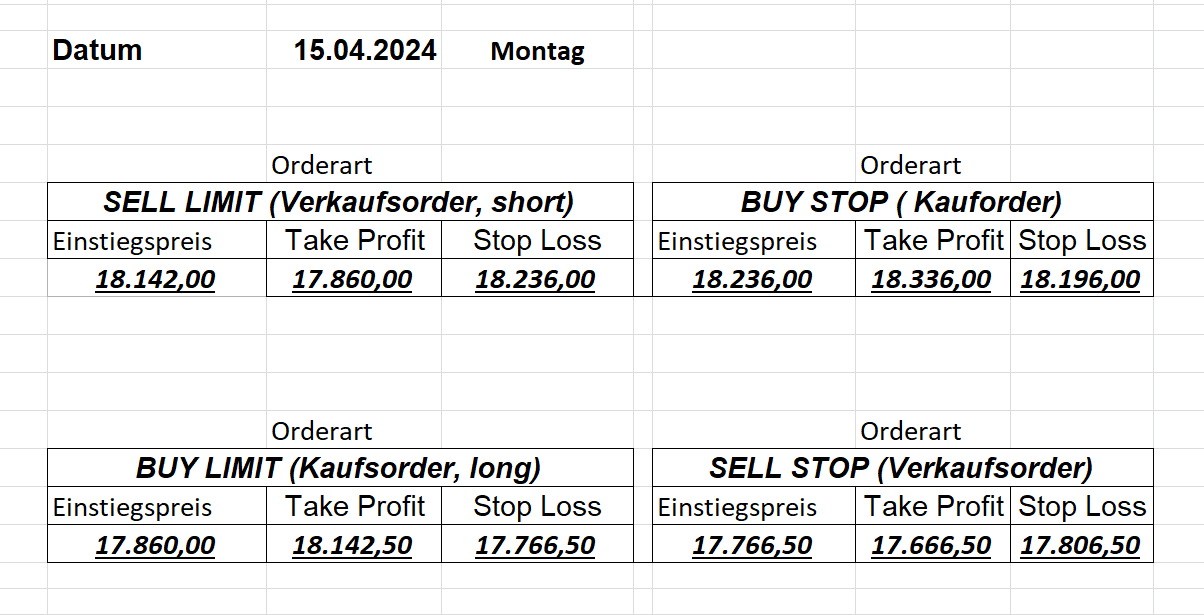Viewport: 1204px width, 615px height.
Task: Select SELL STOP stop loss 17.806,50
Action: [x=1080, y=545]
